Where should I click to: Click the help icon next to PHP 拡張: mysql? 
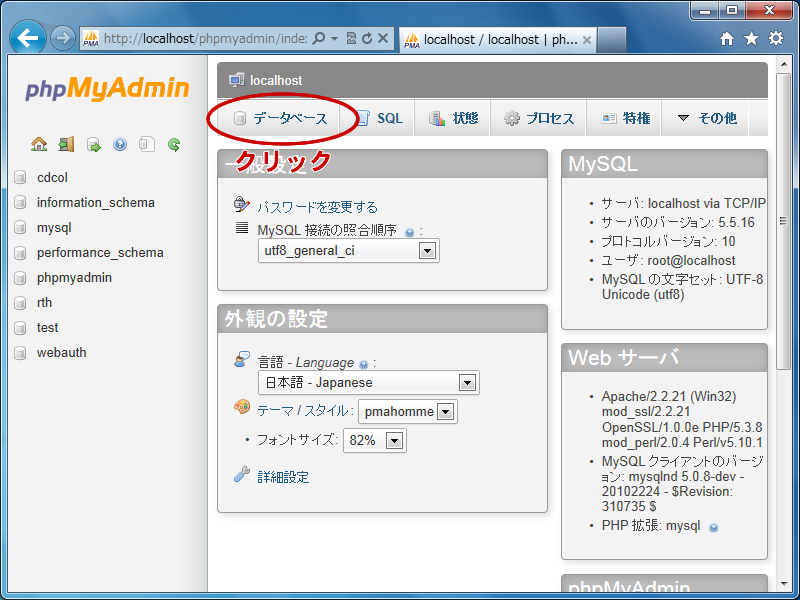713,526
